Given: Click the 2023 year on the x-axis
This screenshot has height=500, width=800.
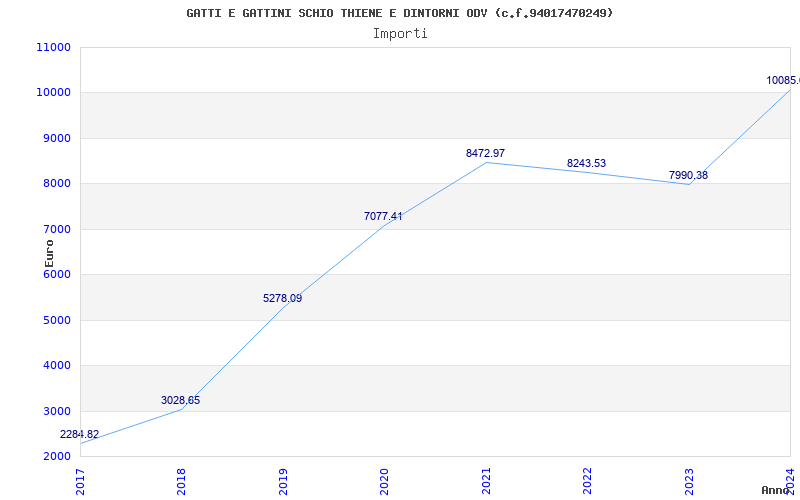Looking at the screenshot, I should tap(690, 480).
